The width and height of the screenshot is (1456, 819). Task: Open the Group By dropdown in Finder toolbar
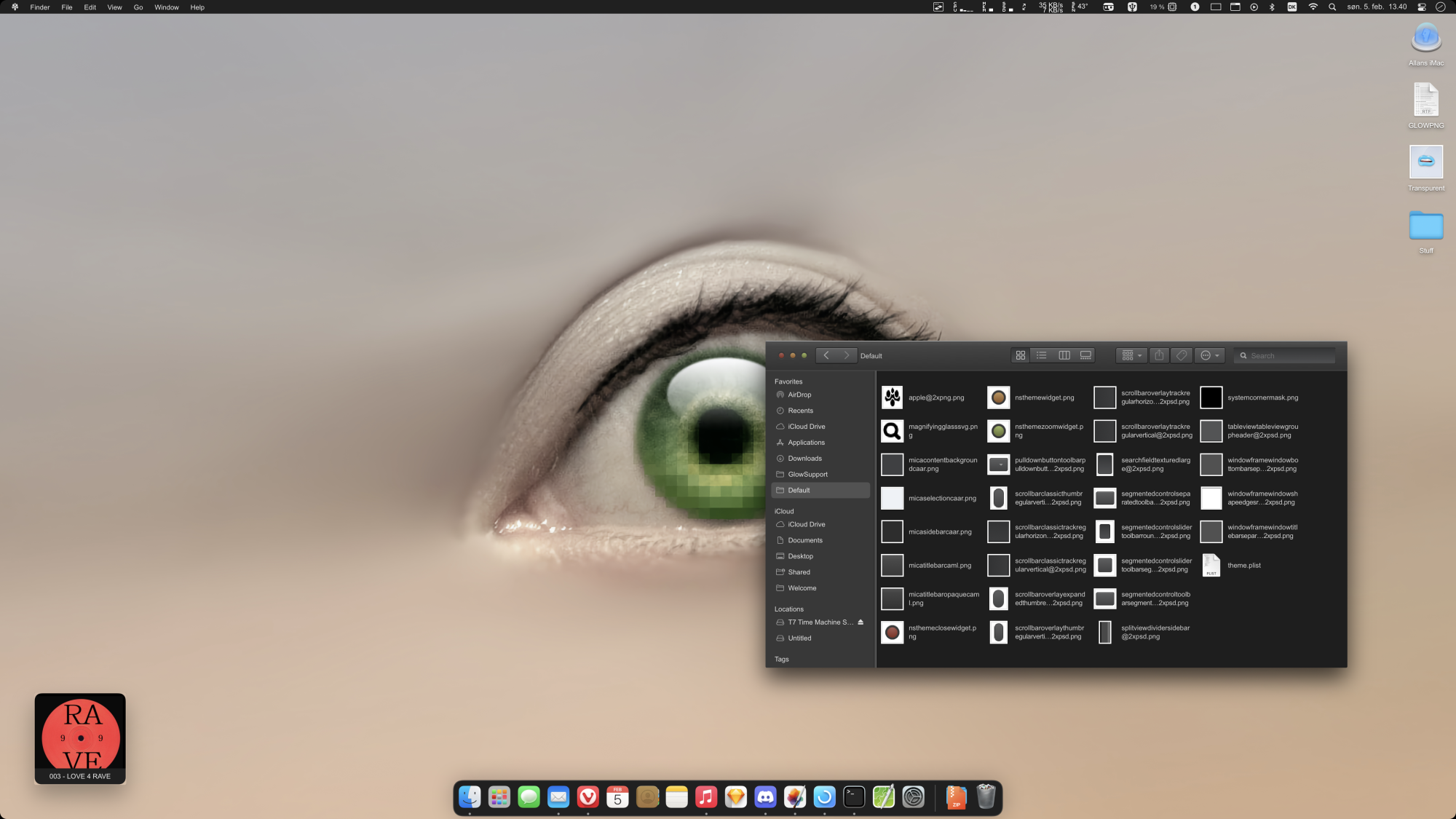(1131, 355)
